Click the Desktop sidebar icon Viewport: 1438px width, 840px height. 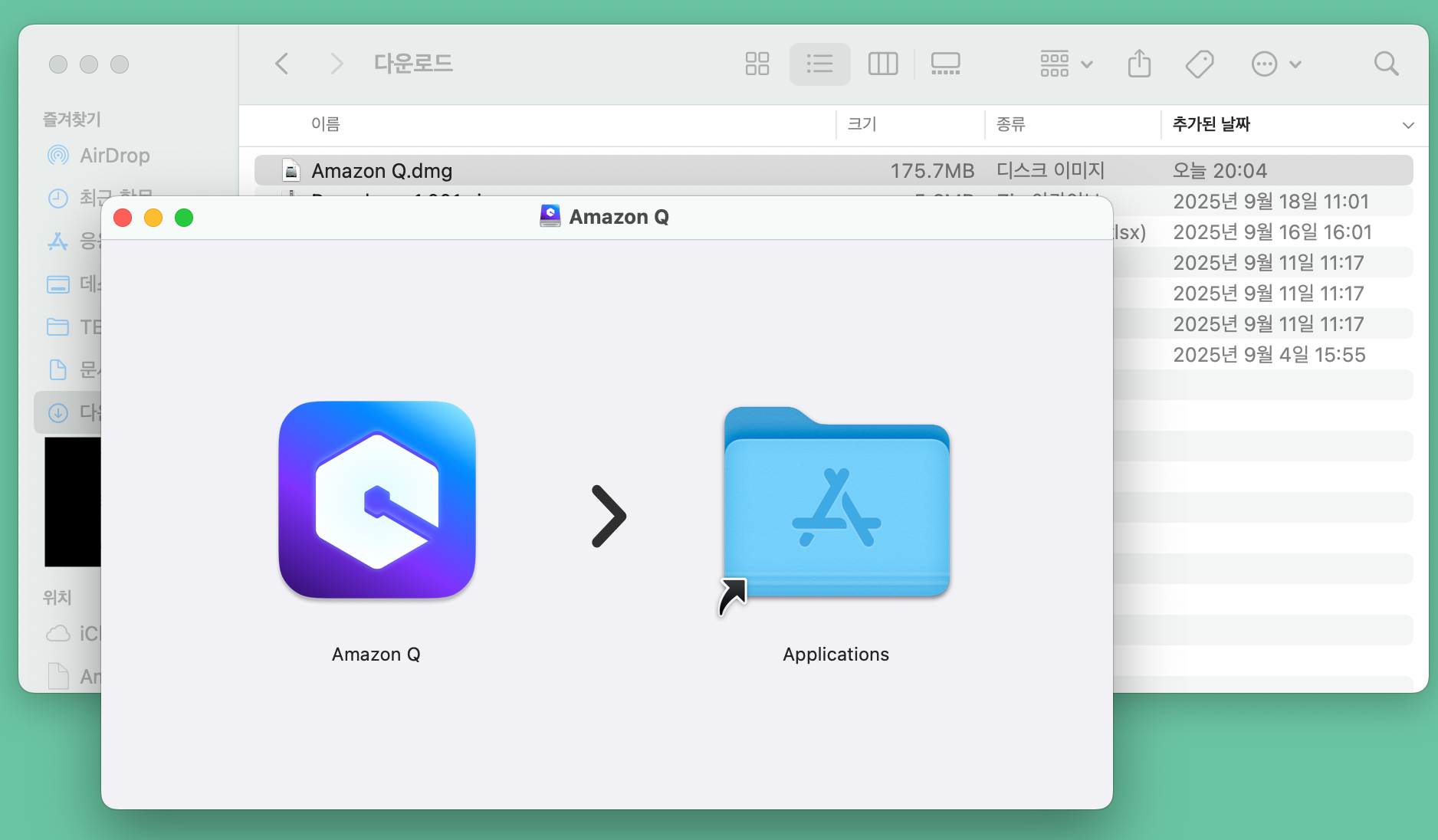(x=58, y=284)
